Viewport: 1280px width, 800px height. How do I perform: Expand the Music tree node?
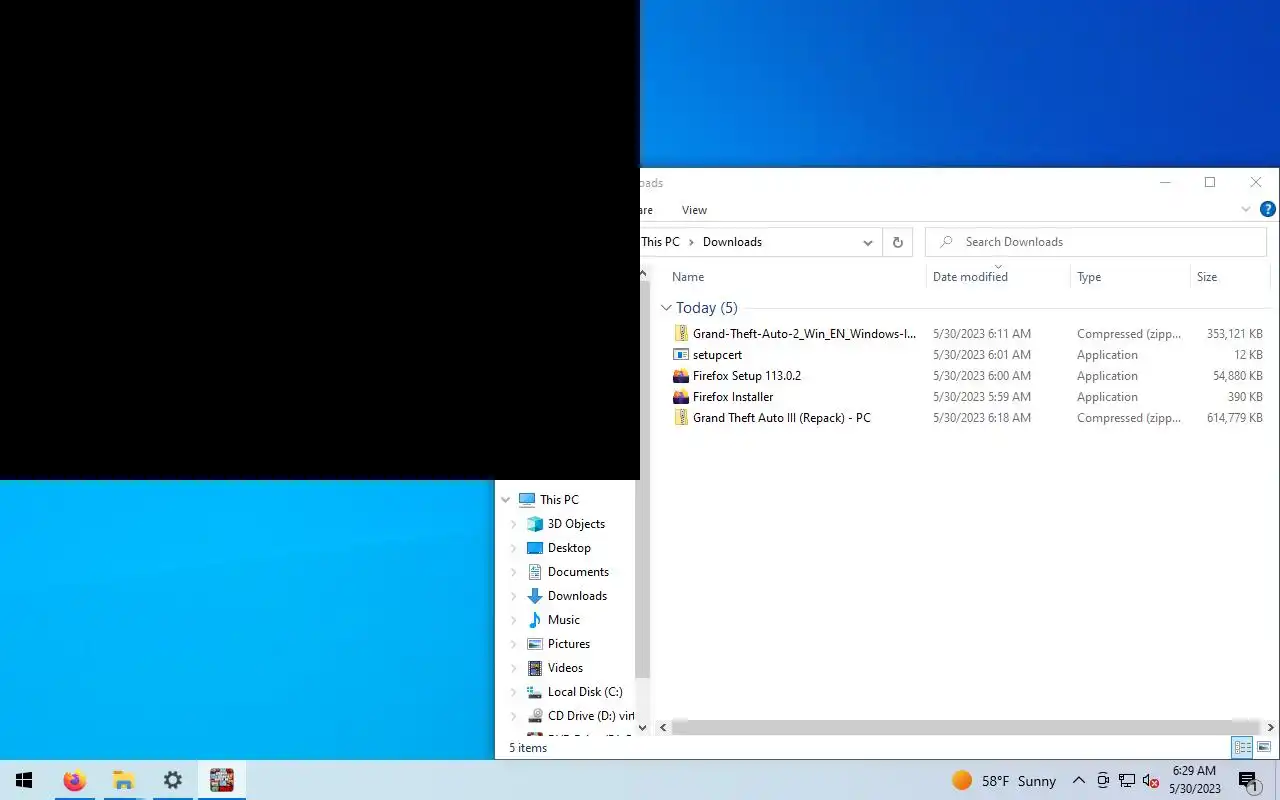[x=514, y=620]
